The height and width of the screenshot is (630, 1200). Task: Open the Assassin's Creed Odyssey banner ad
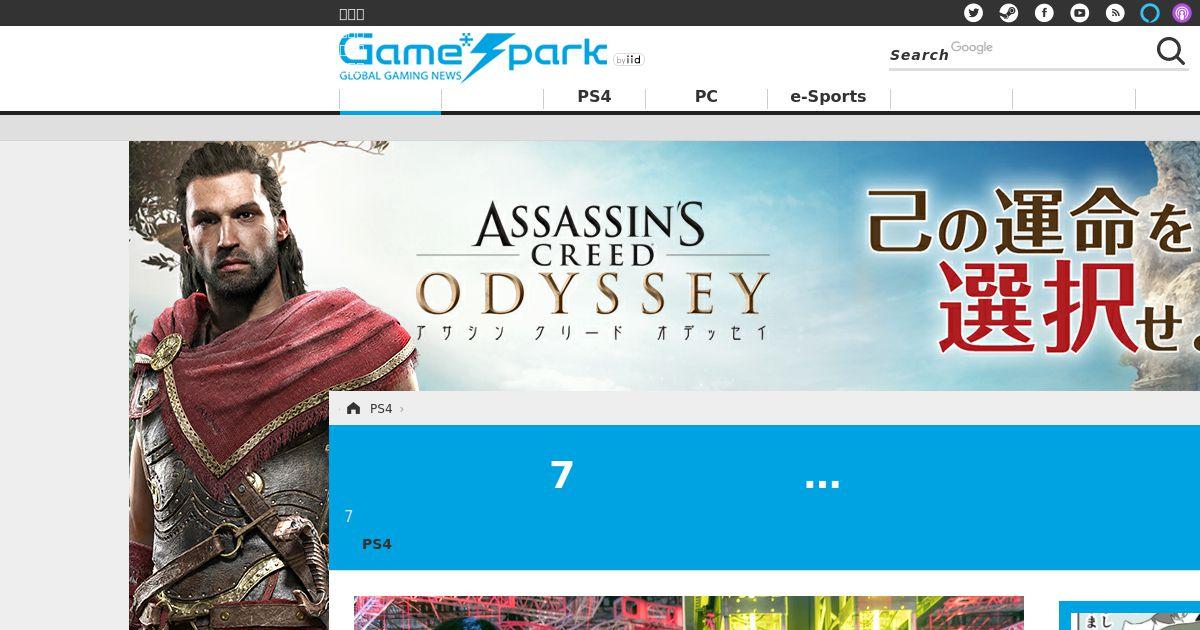pyautogui.click(x=664, y=266)
